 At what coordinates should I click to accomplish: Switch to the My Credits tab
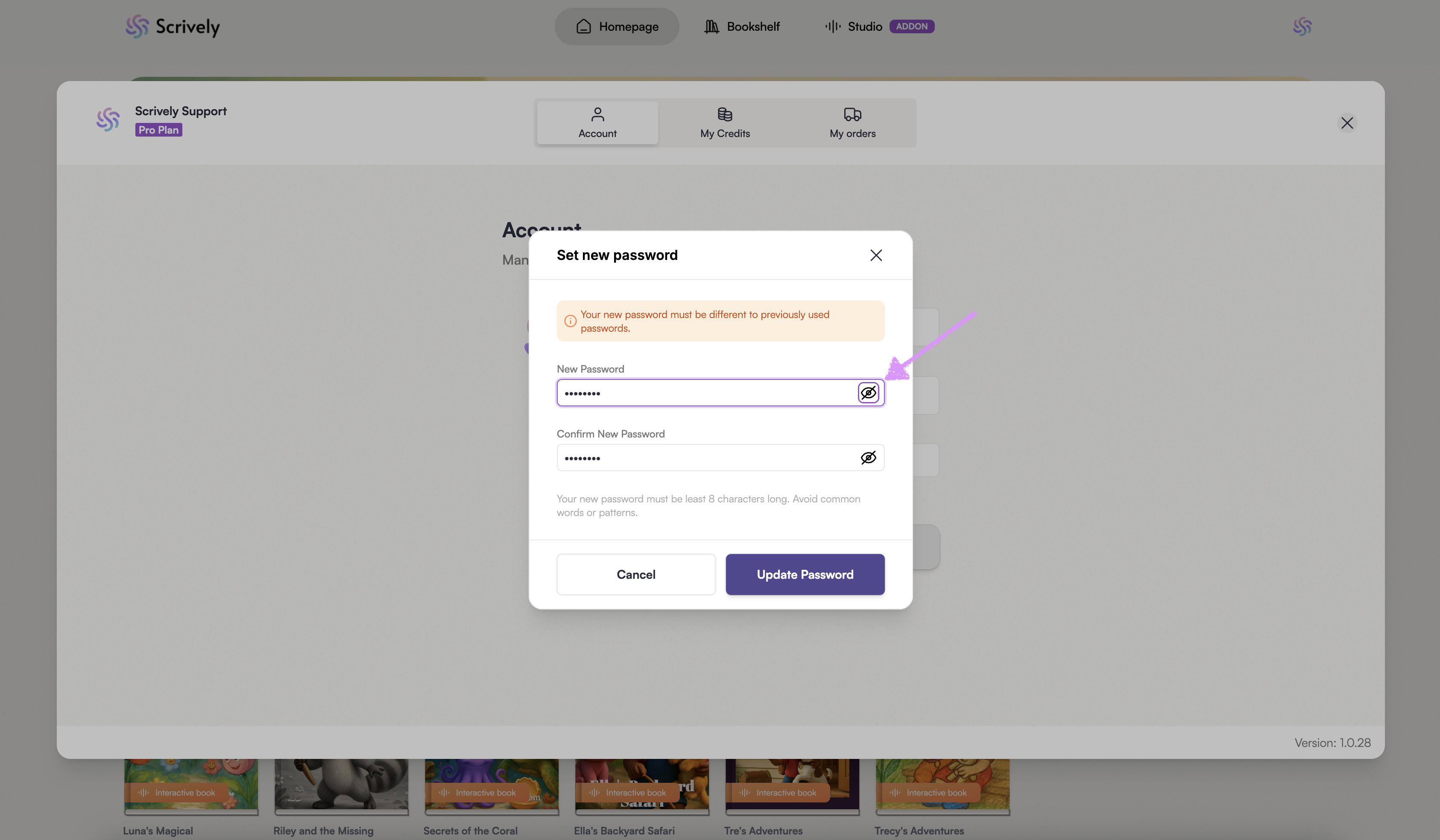[725, 123]
